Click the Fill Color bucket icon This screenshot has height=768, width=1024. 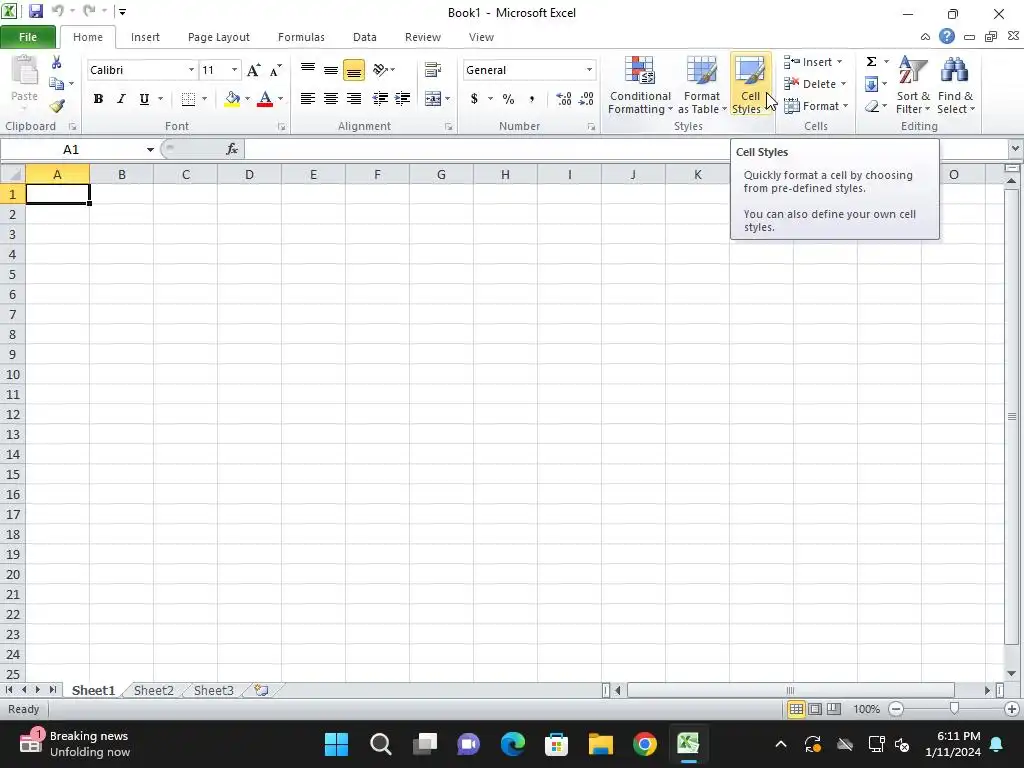[x=232, y=99]
